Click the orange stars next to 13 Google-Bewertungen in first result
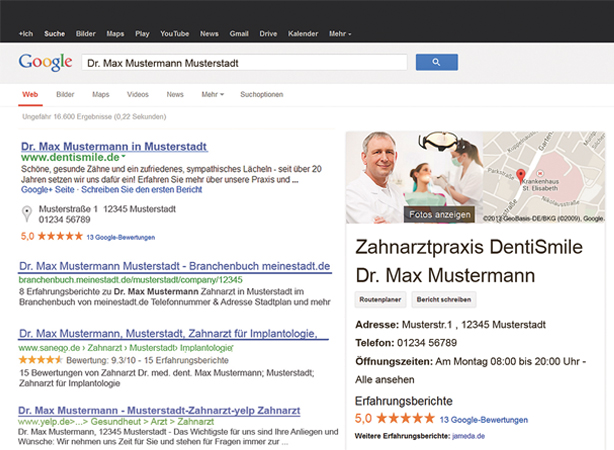 (x=60, y=236)
